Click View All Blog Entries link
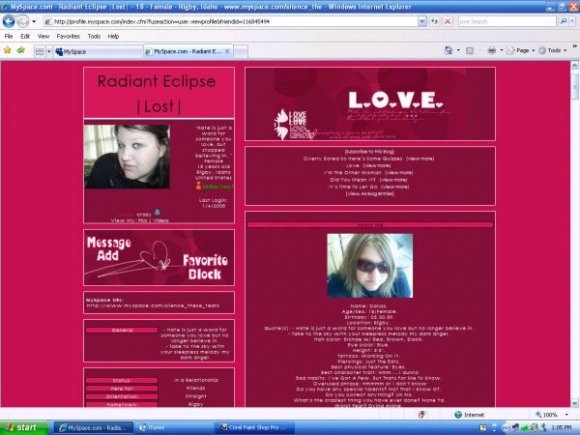The height and width of the screenshot is (435, 580). click(370, 194)
